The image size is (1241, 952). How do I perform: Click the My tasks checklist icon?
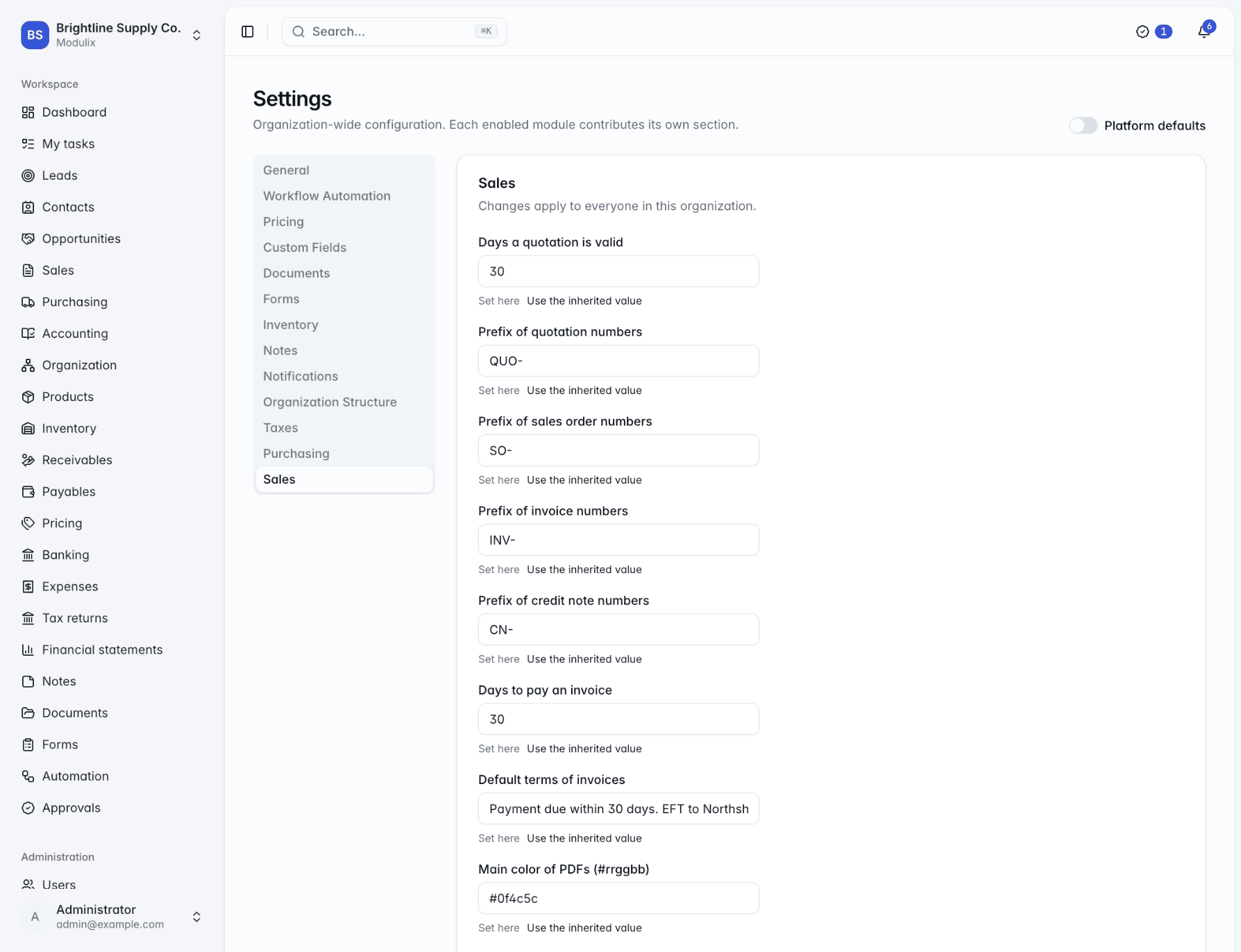[x=28, y=144]
